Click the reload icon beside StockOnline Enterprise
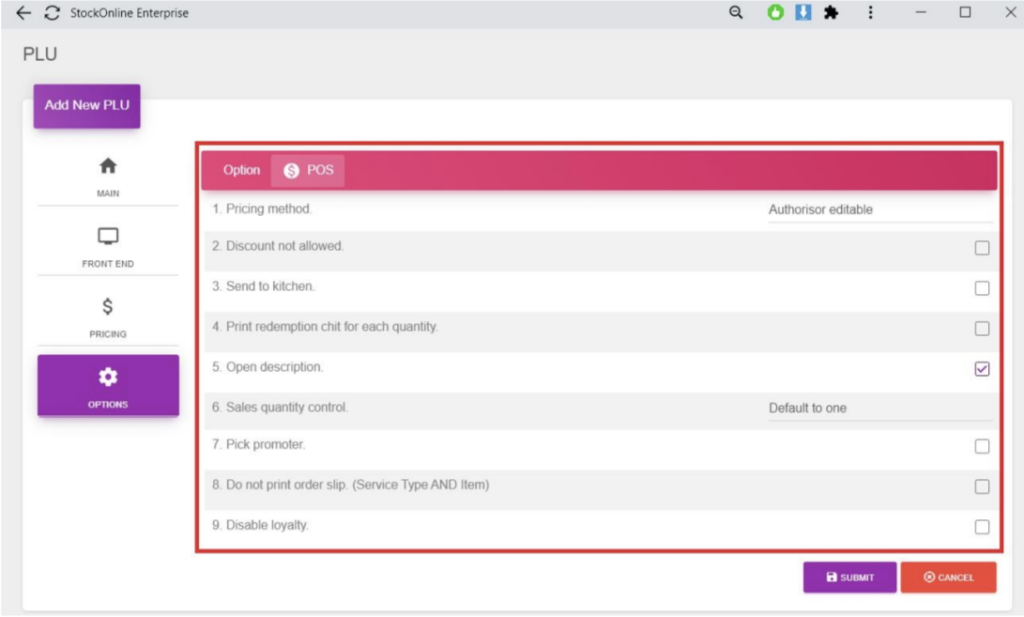1024x617 pixels. [52, 13]
